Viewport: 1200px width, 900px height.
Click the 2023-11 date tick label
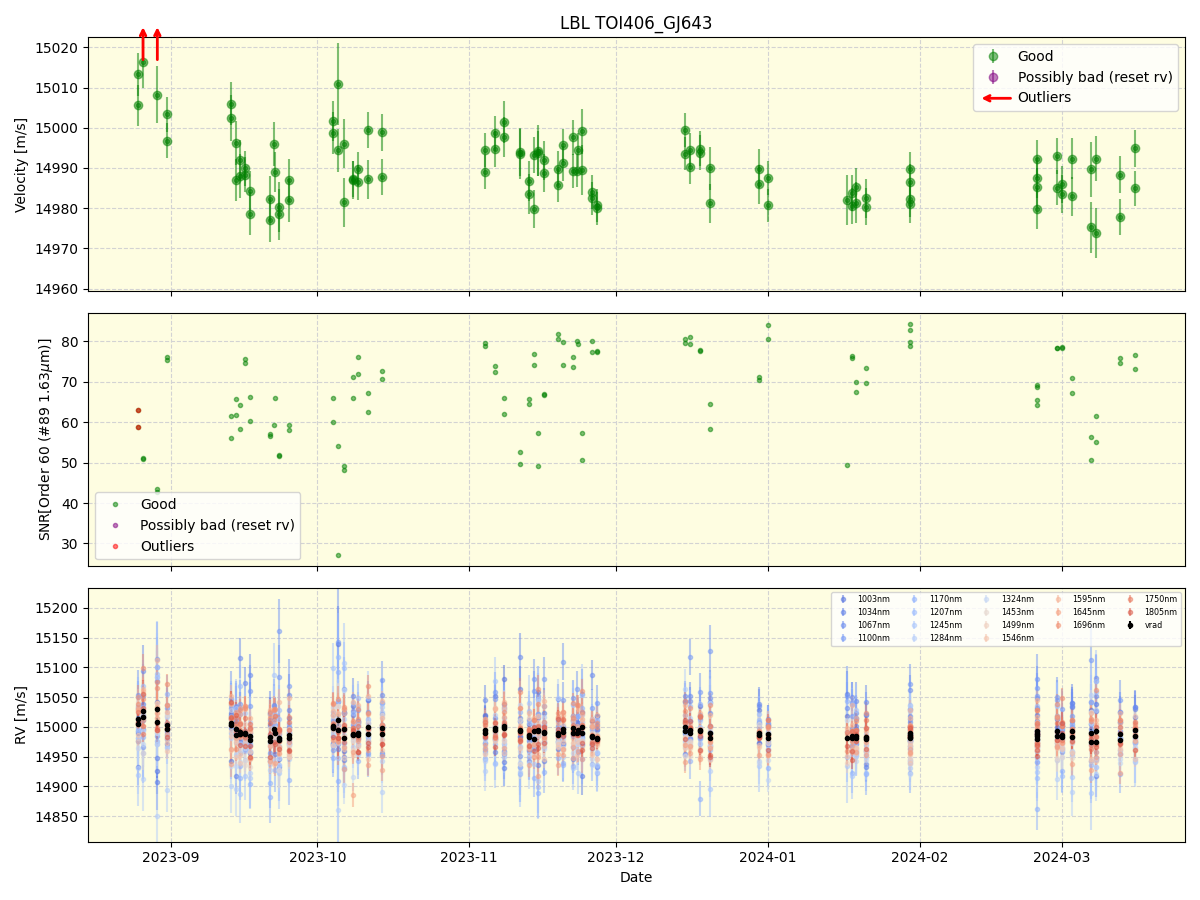pos(469,857)
